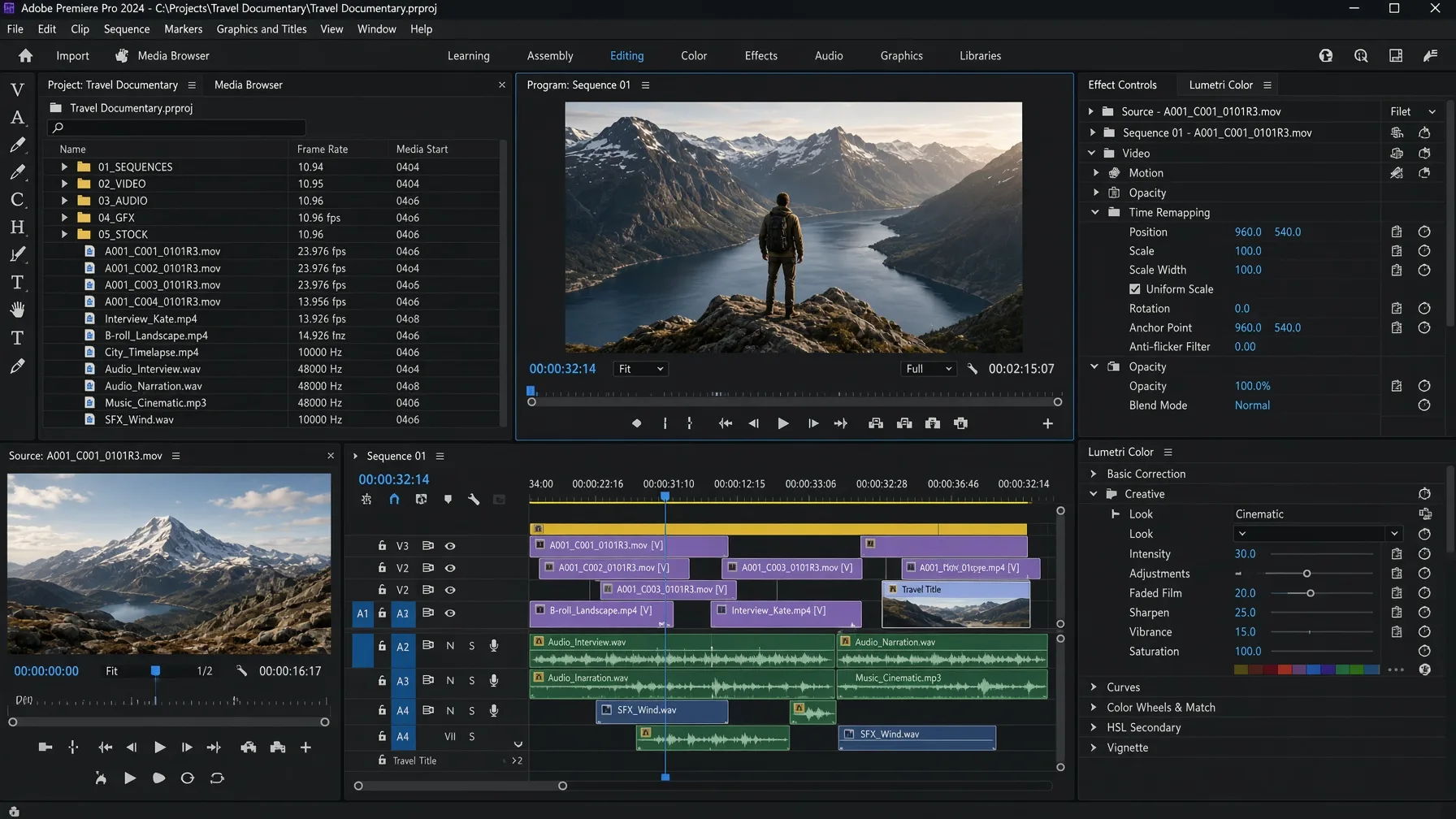Click the wrench settings icon in Program monitor
This screenshot has width=1456, height=819.
pyautogui.click(x=973, y=369)
